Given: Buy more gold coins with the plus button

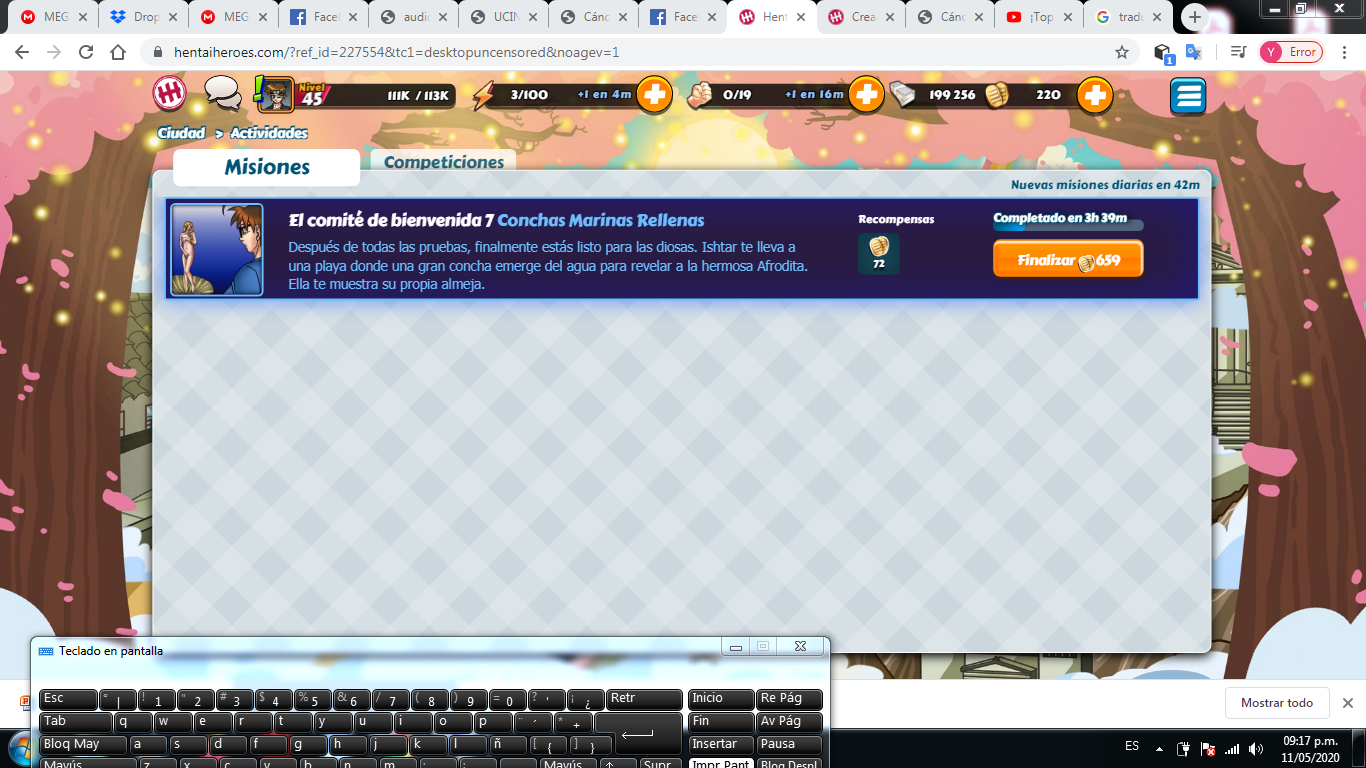Looking at the screenshot, I should click(x=1095, y=95).
